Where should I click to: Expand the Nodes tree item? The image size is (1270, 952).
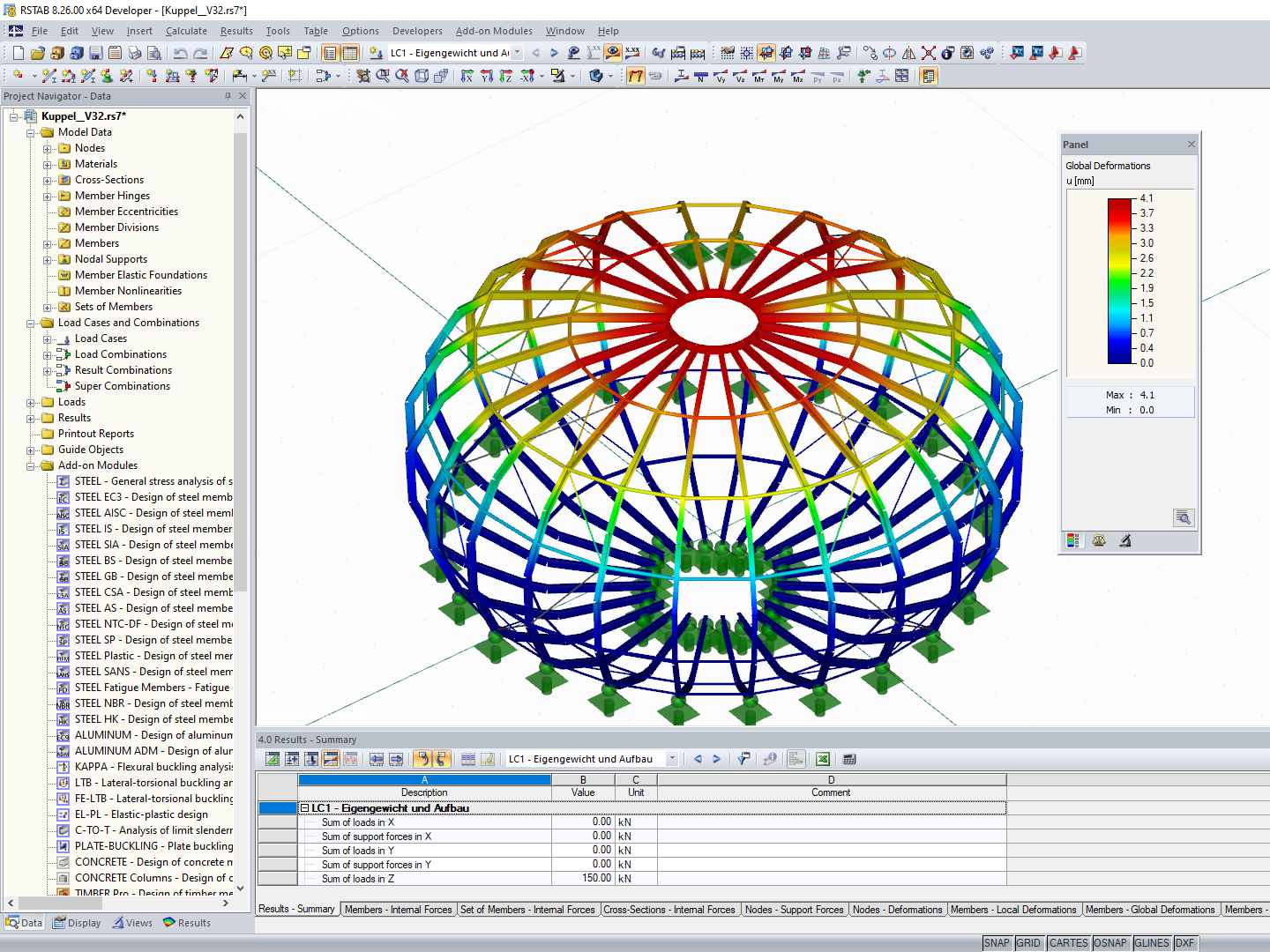click(48, 149)
